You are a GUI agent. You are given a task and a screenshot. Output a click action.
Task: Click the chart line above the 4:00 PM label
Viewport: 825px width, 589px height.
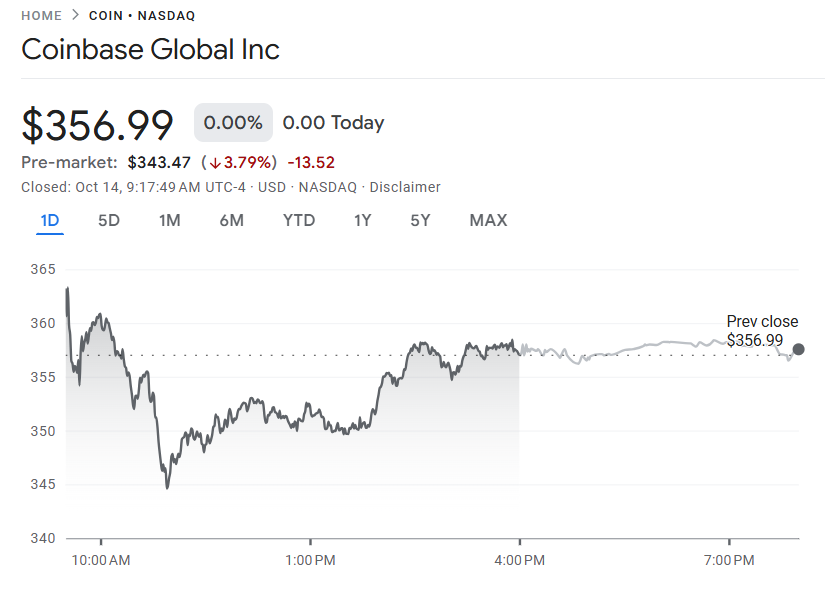click(x=519, y=352)
